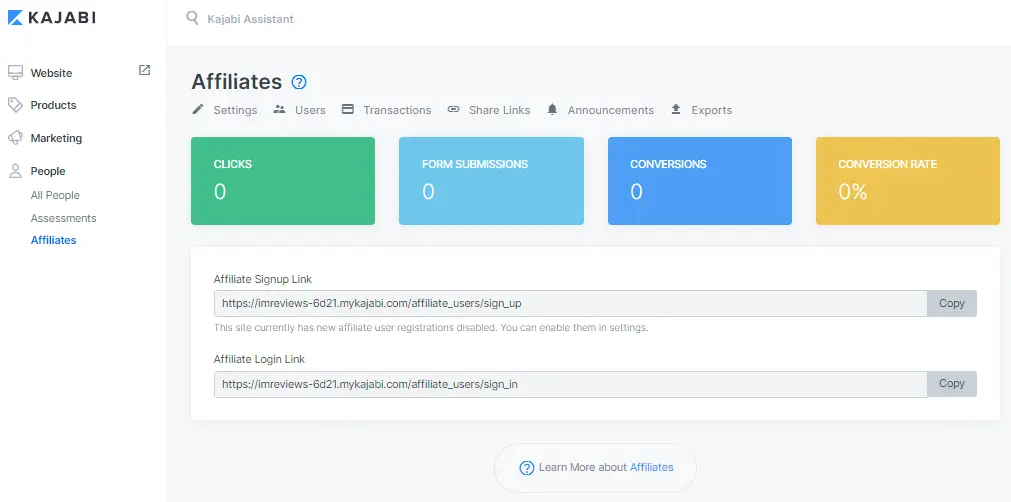Image resolution: width=1011 pixels, height=502 pixels.
Task: Open Assessments in the sidebar
Action: (63, 218)
